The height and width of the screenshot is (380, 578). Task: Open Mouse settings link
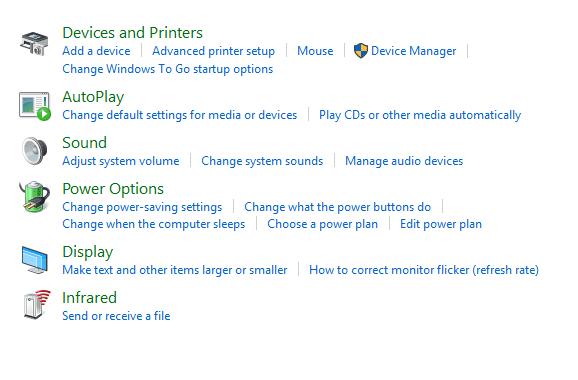click(315, 51)
